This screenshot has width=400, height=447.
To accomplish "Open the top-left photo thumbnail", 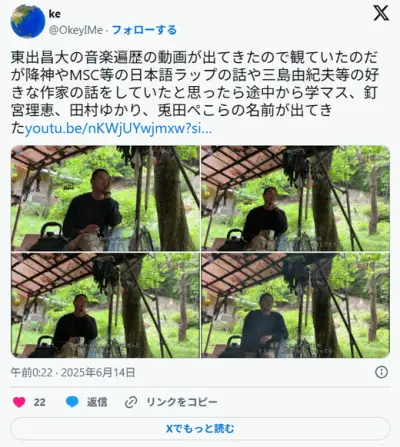I will click(105, 198).
